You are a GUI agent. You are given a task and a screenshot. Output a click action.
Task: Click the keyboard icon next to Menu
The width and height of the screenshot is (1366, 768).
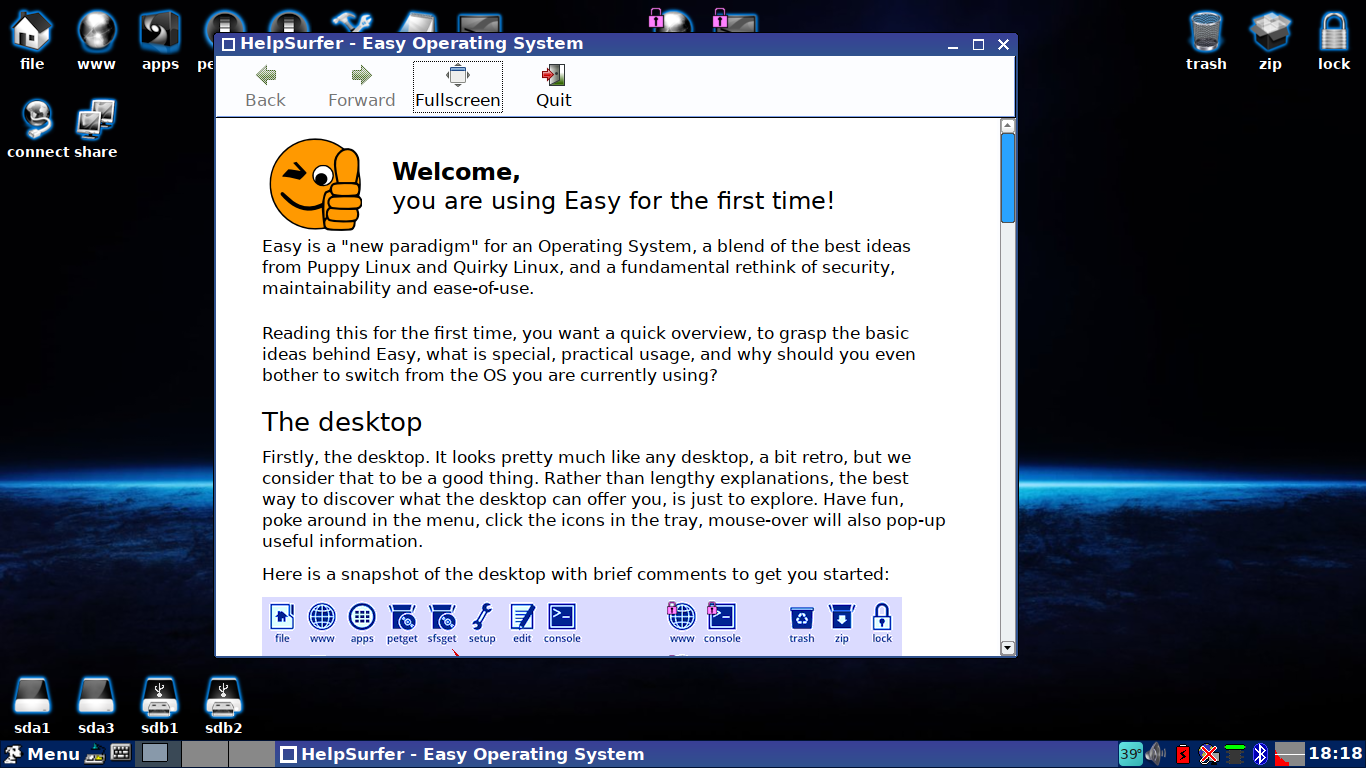pos(121,754)
